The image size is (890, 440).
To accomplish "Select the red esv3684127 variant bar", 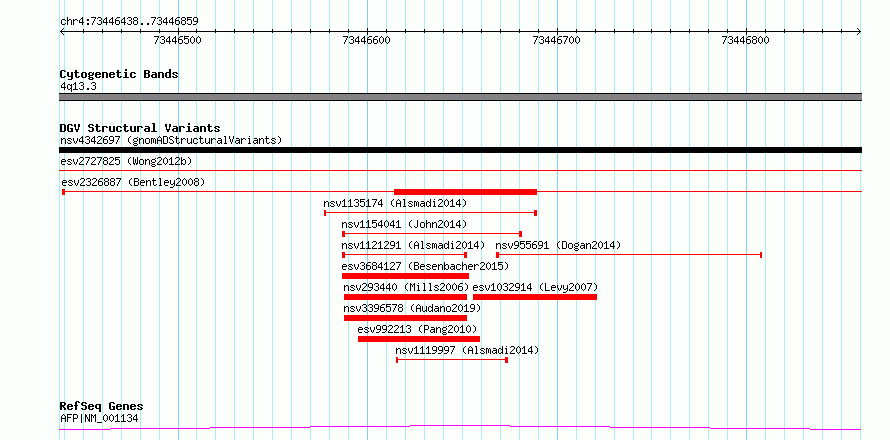I will (x=405, y=276).
